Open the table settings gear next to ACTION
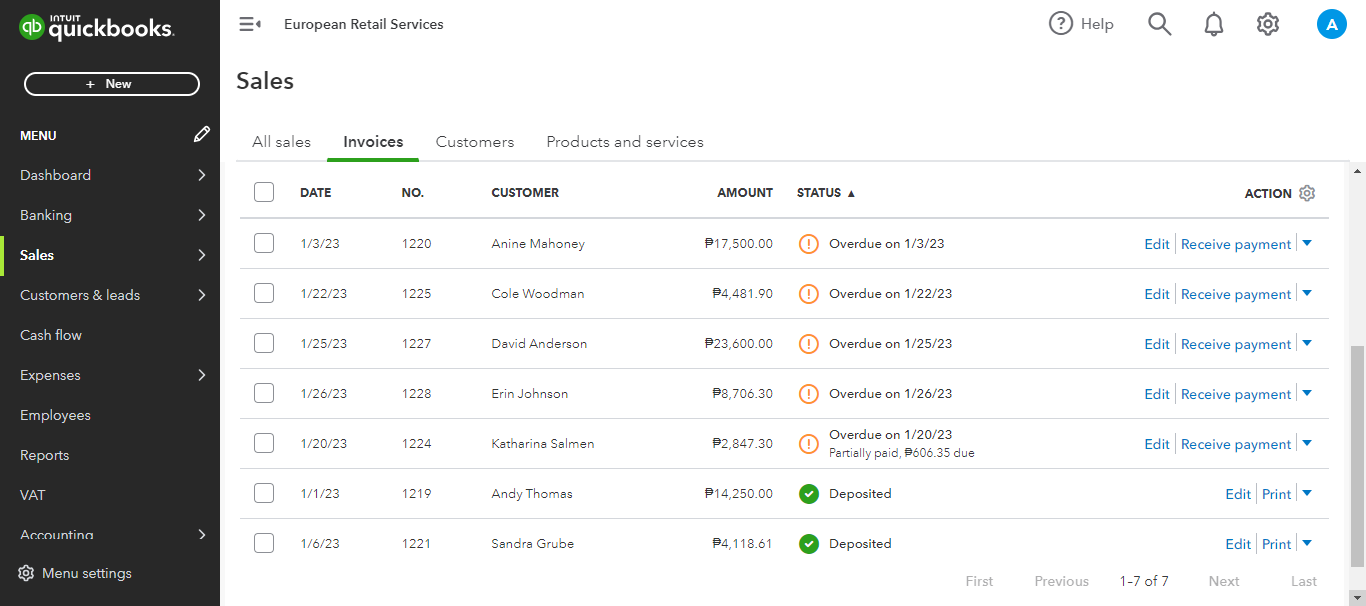The width and height of the screenshot is (1366, 606). [x=1307, y=193]
